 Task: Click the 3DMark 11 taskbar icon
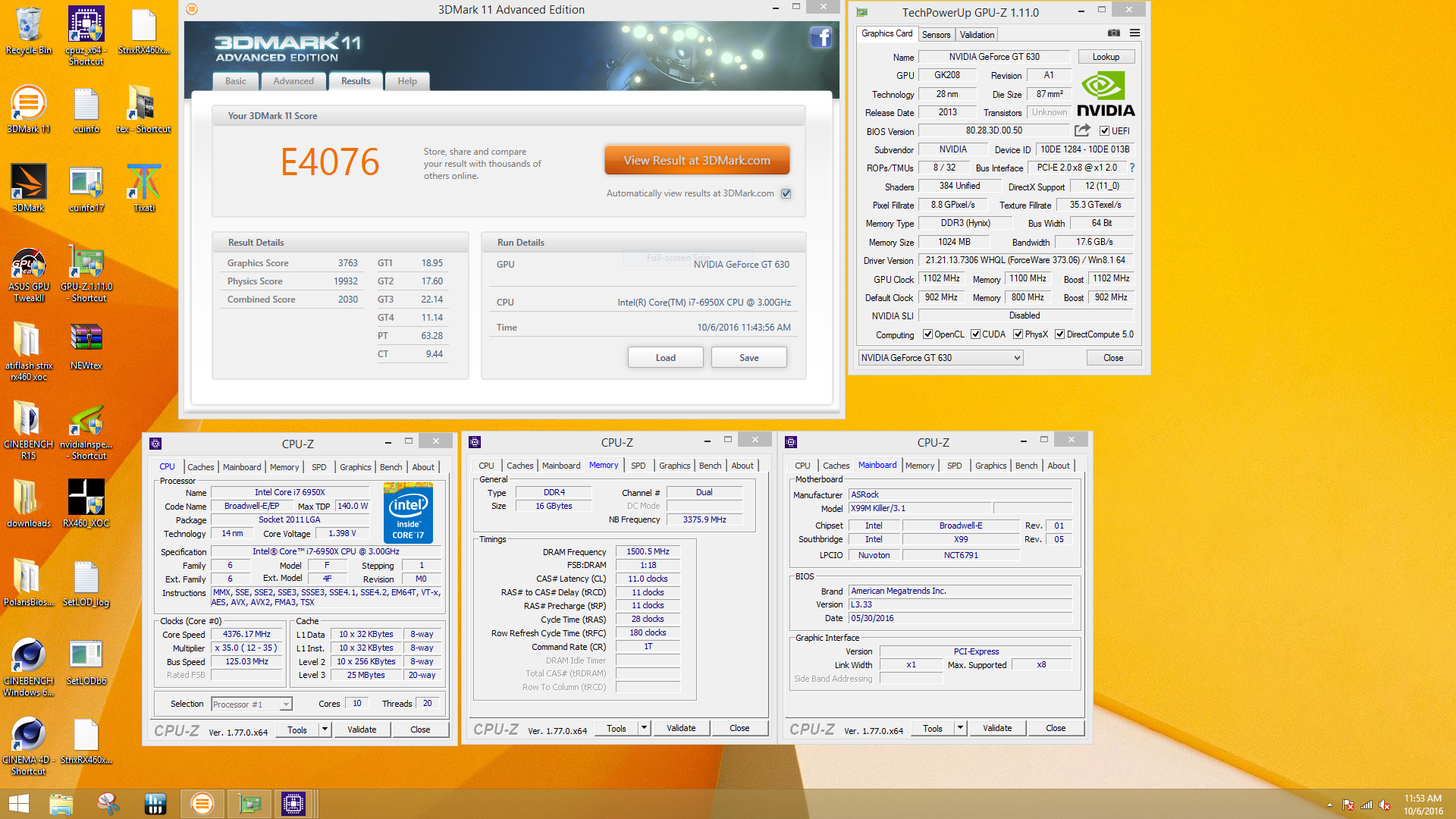coord(202,804)
